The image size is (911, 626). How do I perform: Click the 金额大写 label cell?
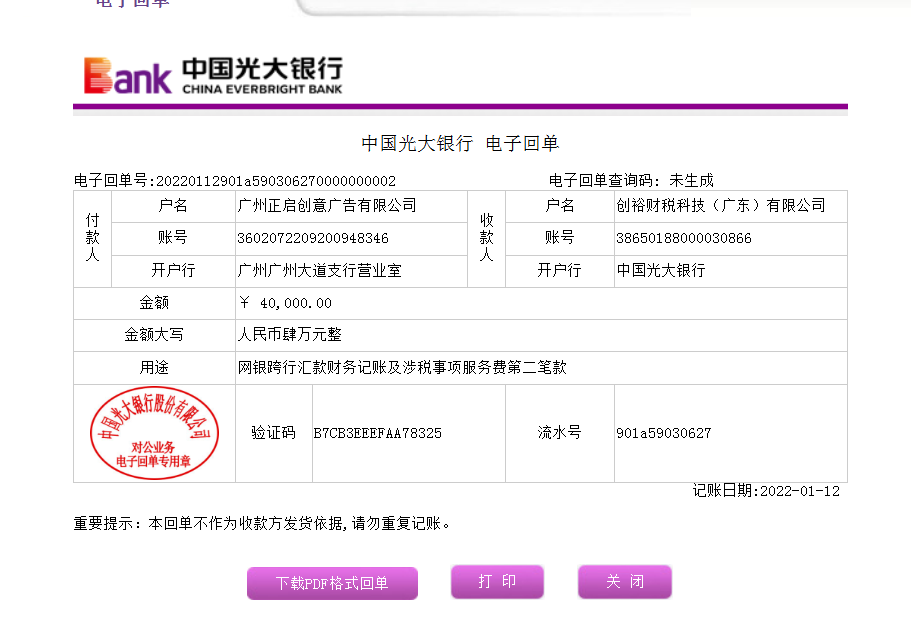154,335
